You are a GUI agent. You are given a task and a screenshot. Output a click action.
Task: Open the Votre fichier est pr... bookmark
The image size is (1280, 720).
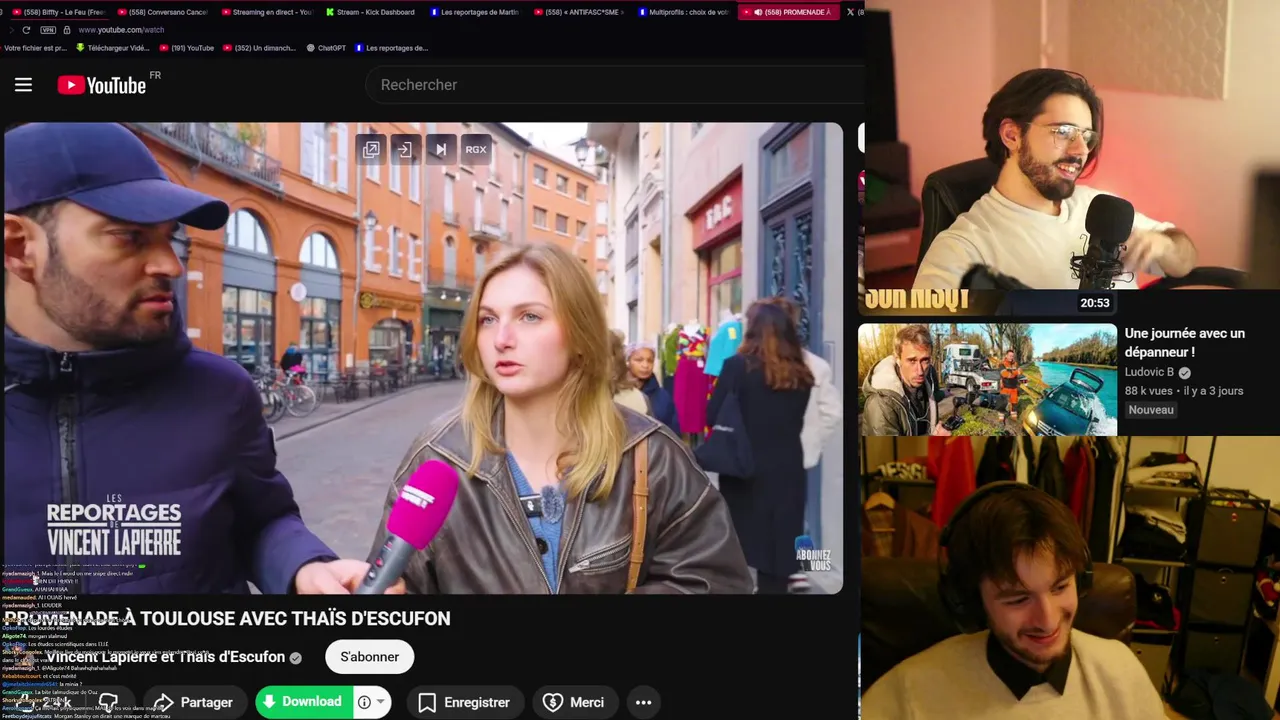pyautogui.click(x=34, y=48)
